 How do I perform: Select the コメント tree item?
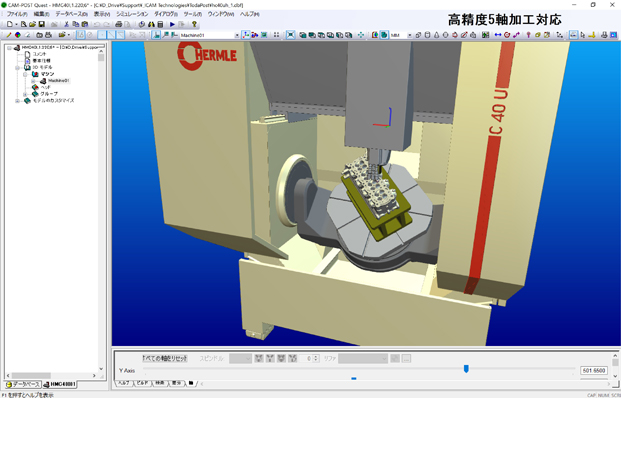coord(39,54)
